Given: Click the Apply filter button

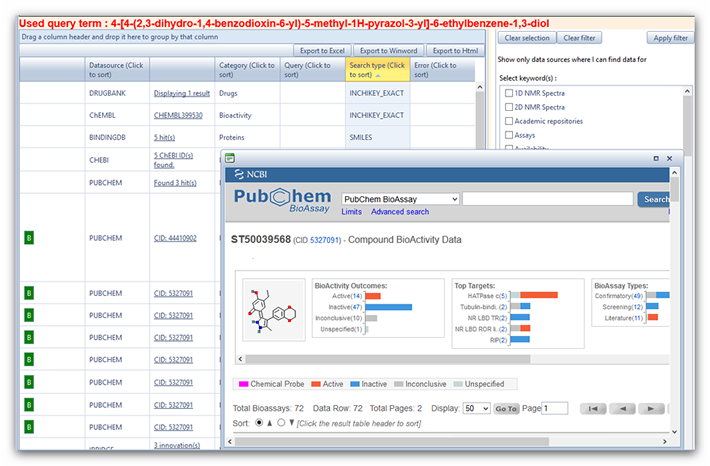Looking at the screenshot, I should point(670,38).
